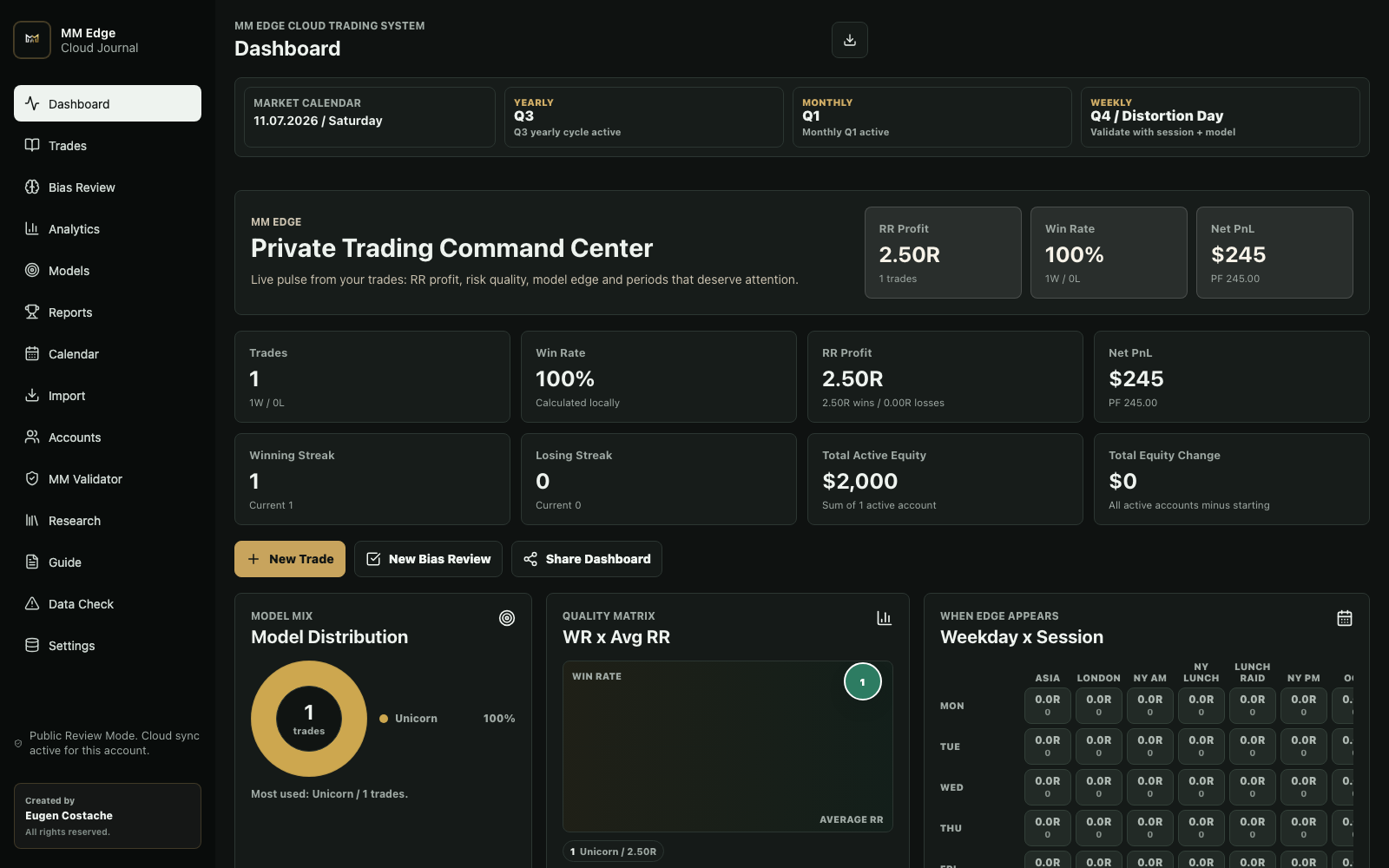Navigate to the MM Validator page

pyautogui.click(x=108, y=478)
